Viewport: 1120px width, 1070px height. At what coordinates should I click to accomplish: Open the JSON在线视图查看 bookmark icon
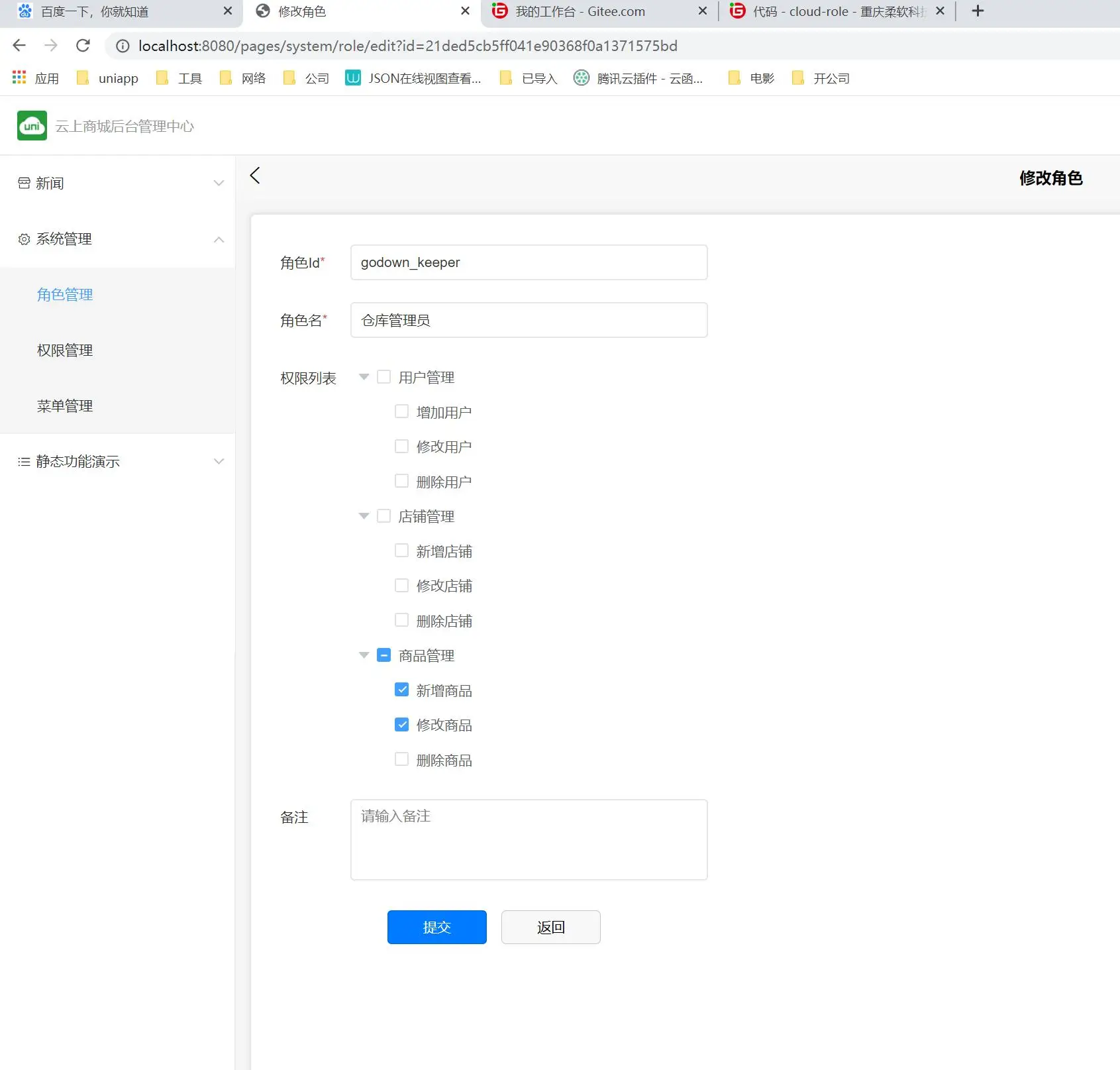(x=353, y=78)
